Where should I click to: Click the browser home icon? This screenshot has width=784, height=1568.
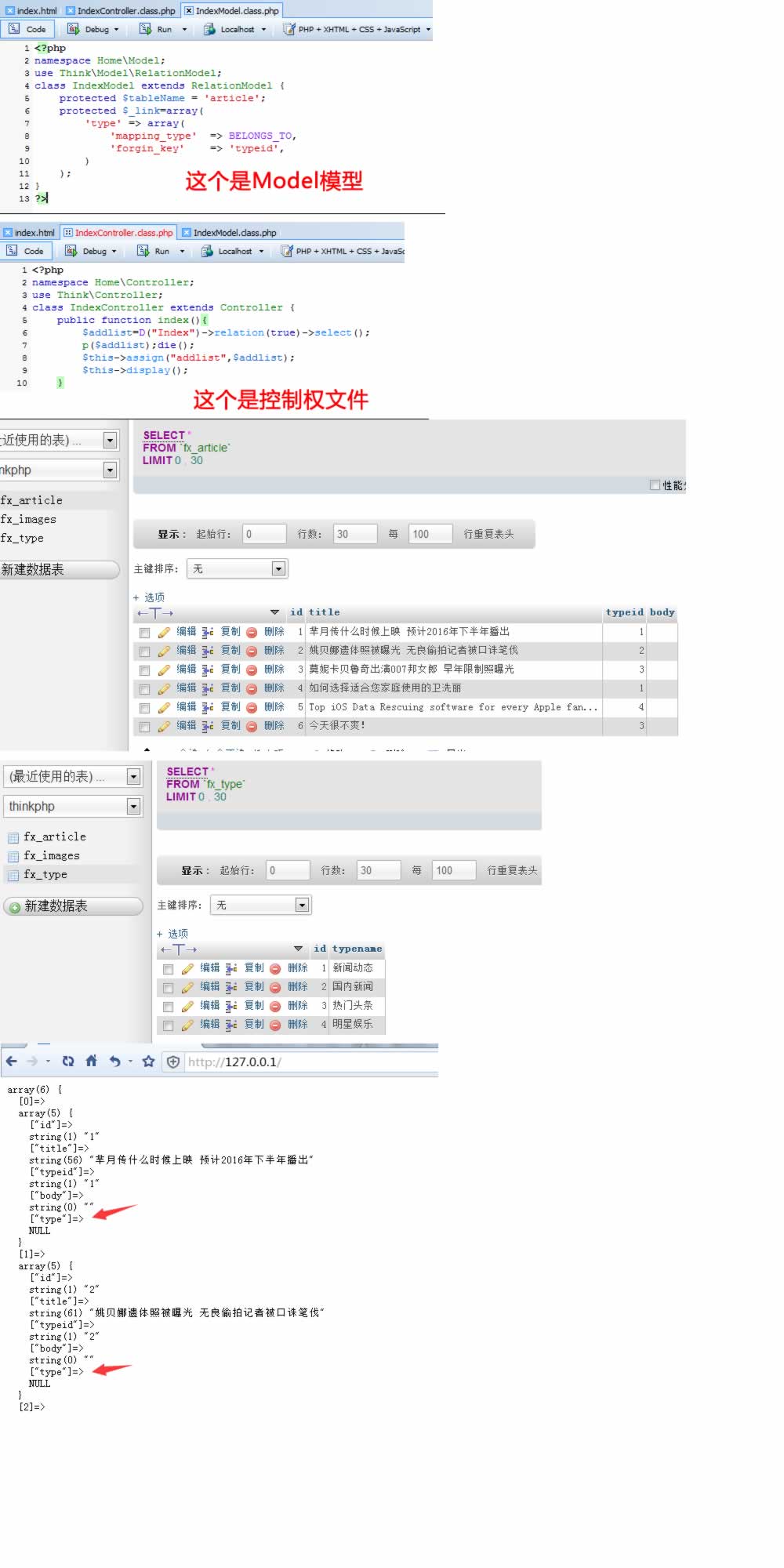[91, 1061]
